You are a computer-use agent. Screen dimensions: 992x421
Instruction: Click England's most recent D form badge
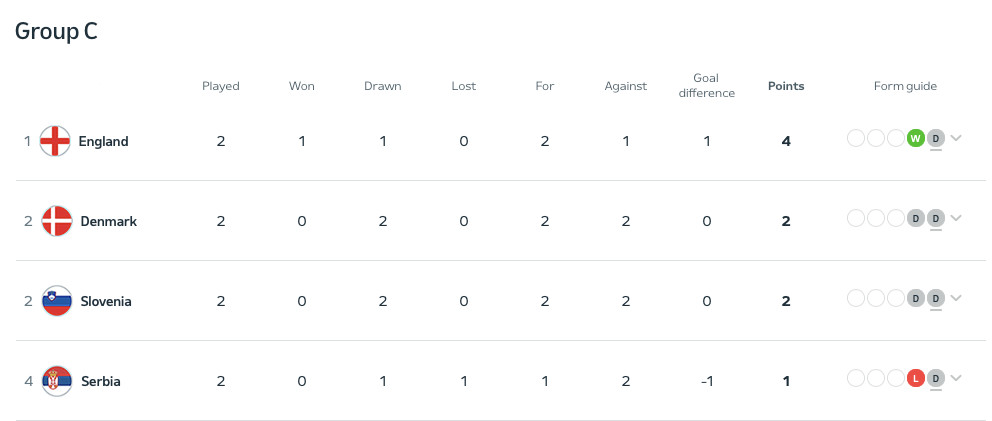[936, 138]
